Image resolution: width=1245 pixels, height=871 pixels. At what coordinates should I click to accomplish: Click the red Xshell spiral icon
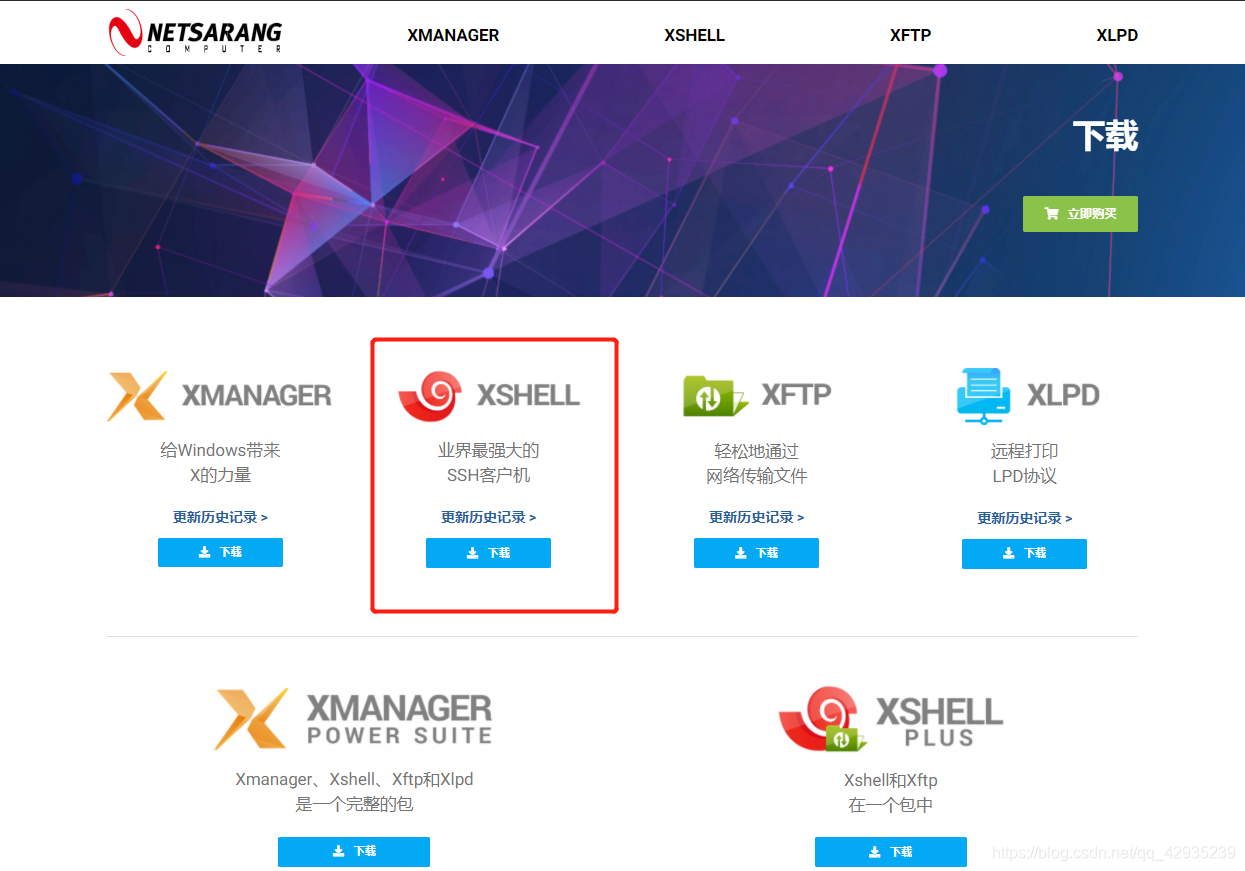[x=430, y=396]
